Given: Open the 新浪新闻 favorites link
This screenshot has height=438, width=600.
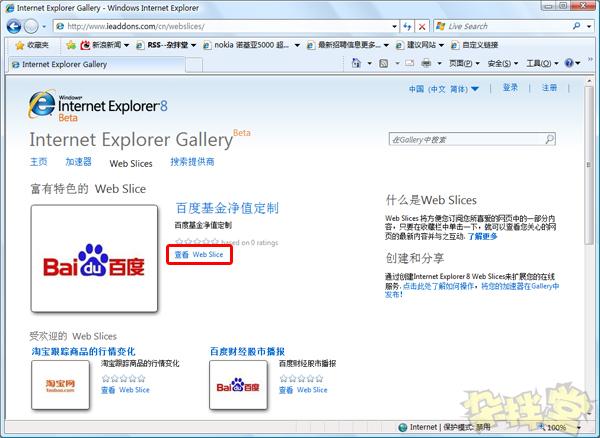Looking at the screenshot, I should pyautogui.click(x=101, y=45).
